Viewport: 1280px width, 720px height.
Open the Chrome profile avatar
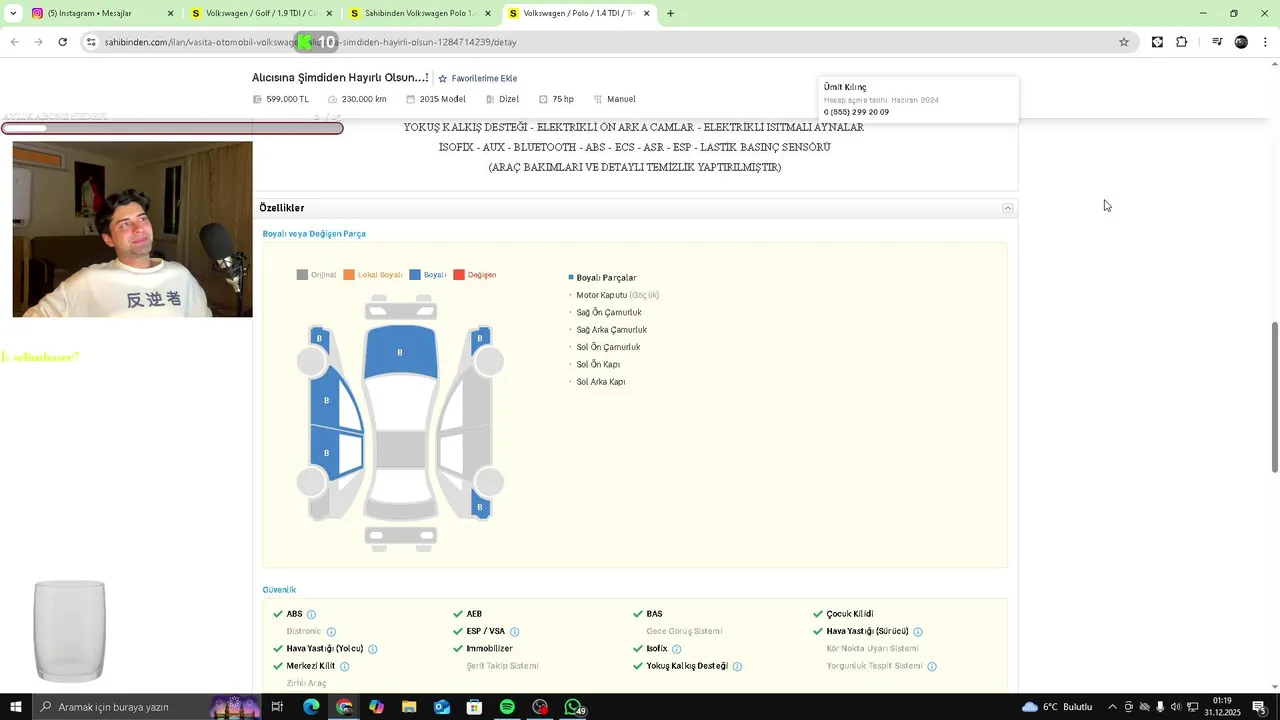coord(1241,42)
